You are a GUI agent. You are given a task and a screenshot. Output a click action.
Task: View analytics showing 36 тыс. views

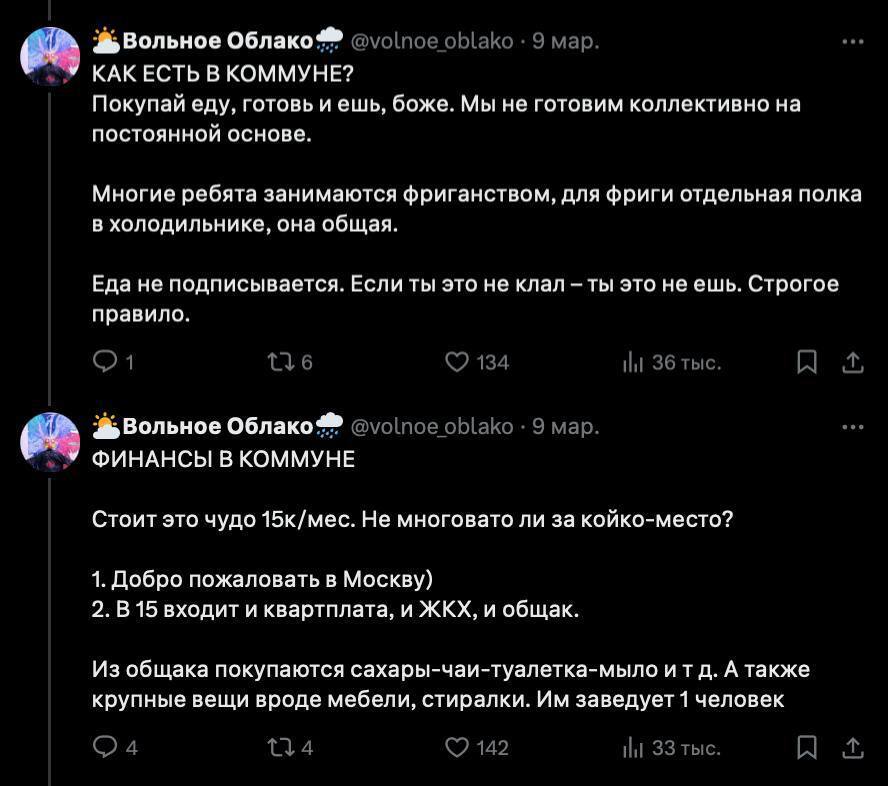[633, 362]
